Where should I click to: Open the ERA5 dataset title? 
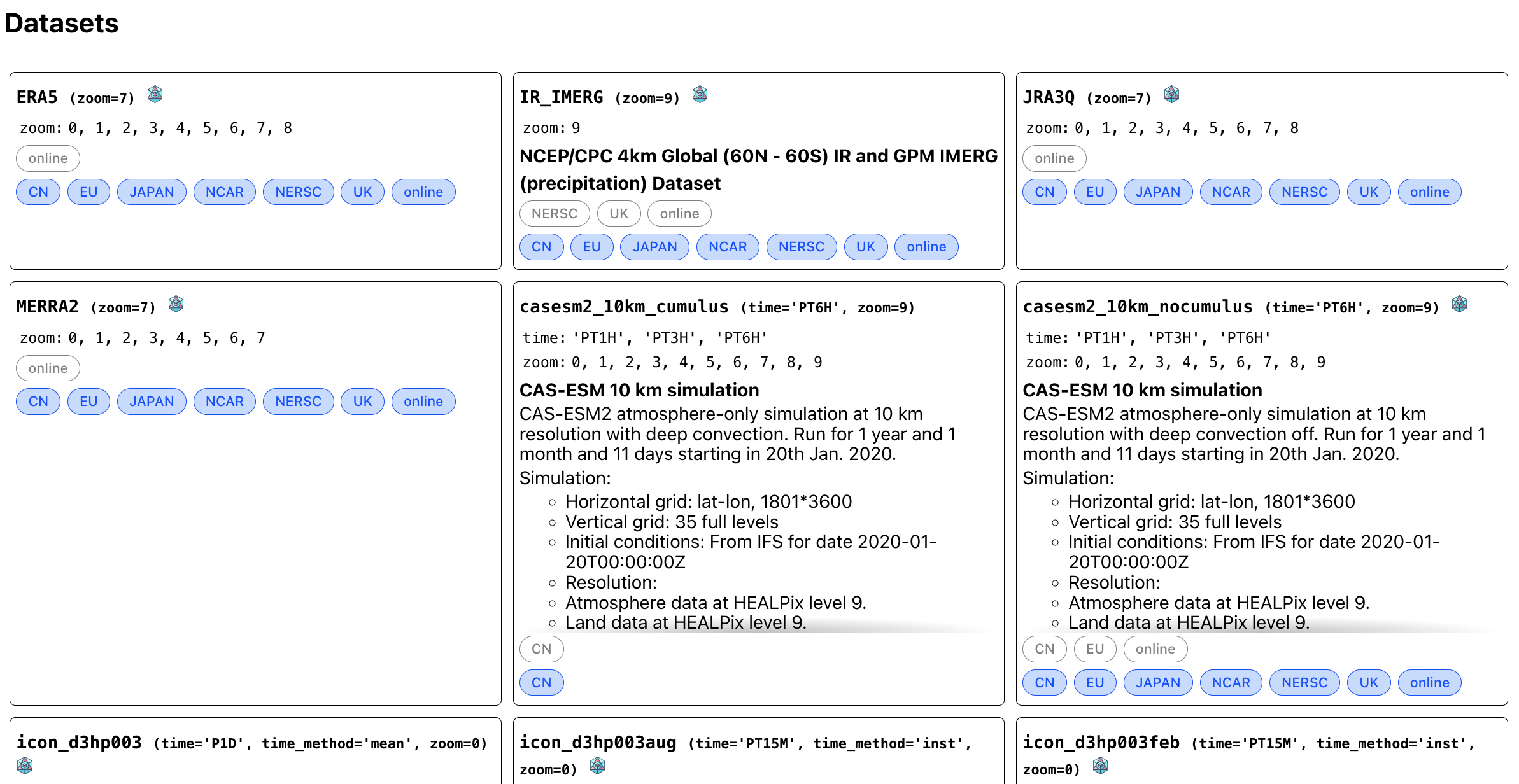click(37, 97)
